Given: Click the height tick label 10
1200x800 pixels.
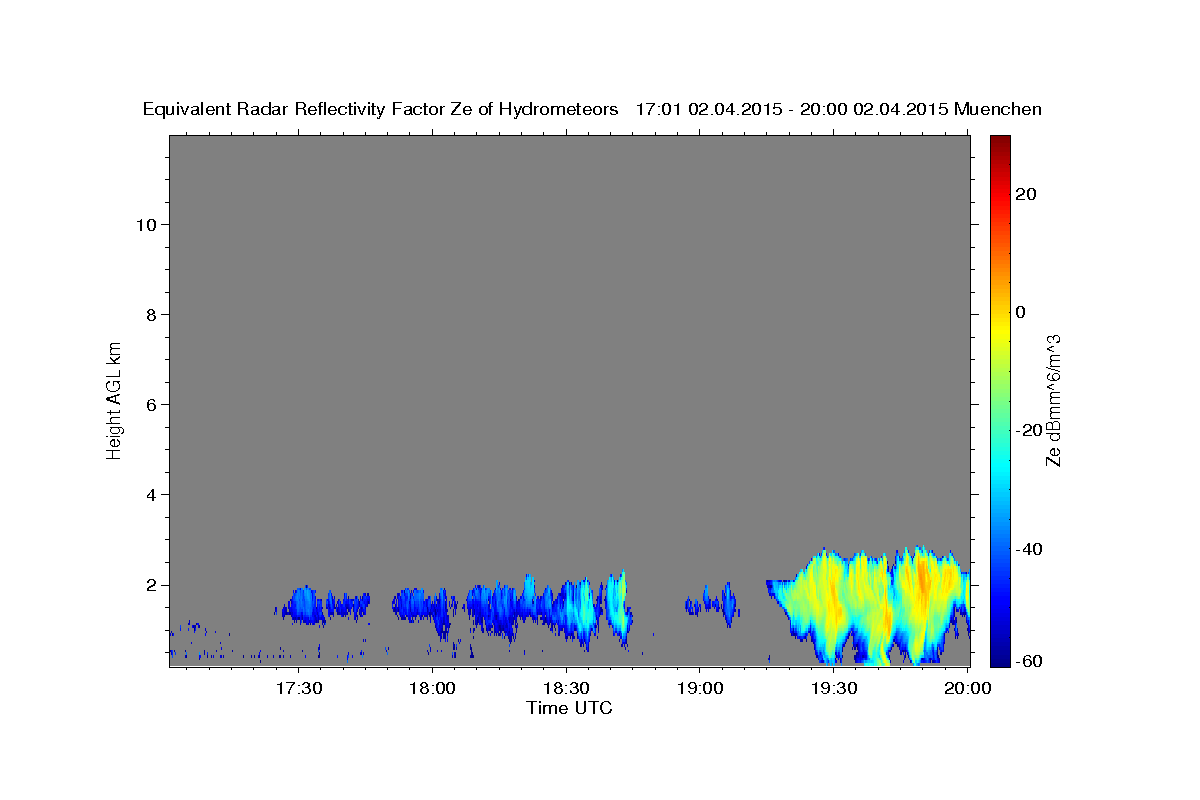Looking at the screenshot, I should 145,224.
